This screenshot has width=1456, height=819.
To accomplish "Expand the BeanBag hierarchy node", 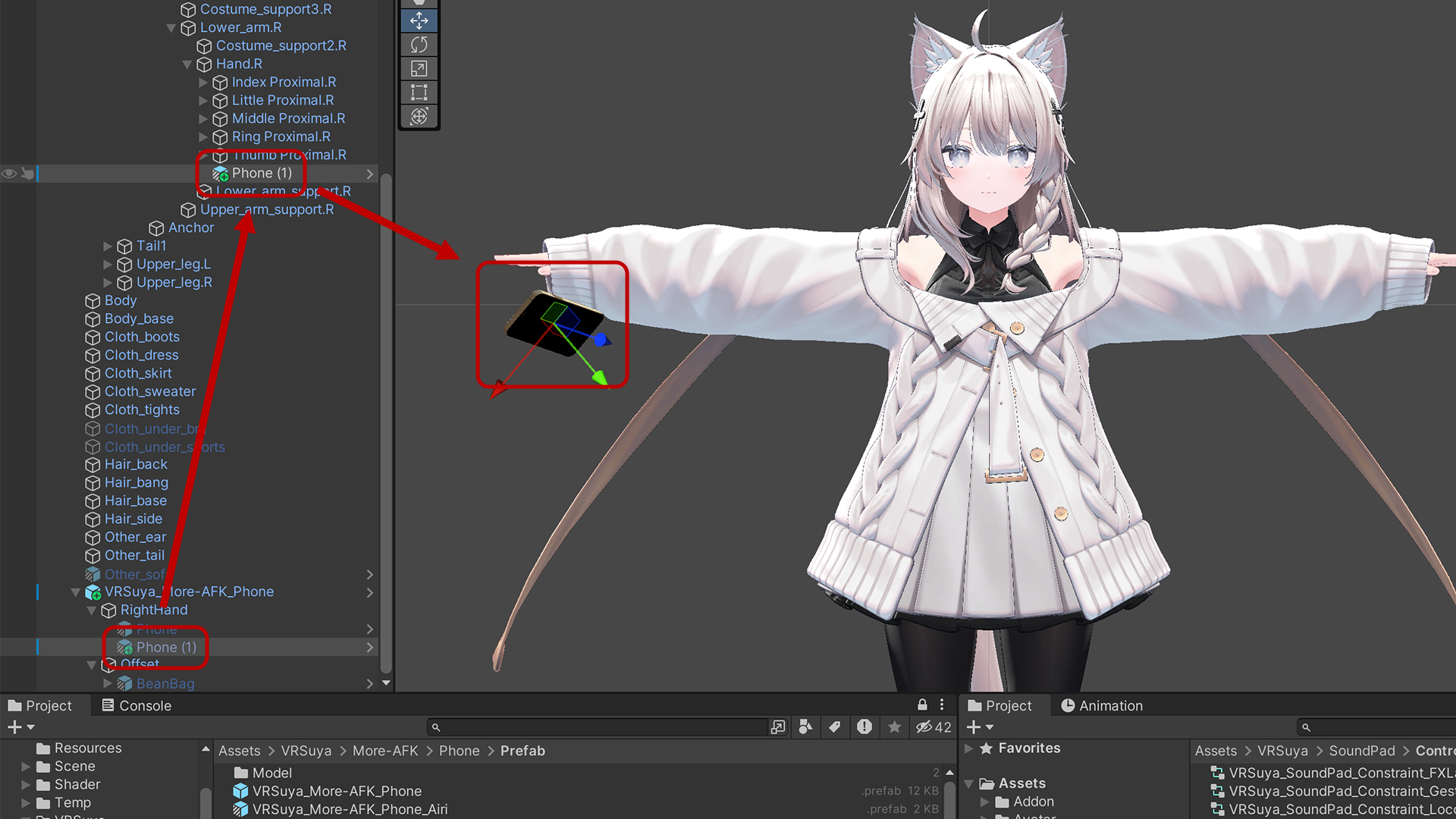I will (108, 683).
